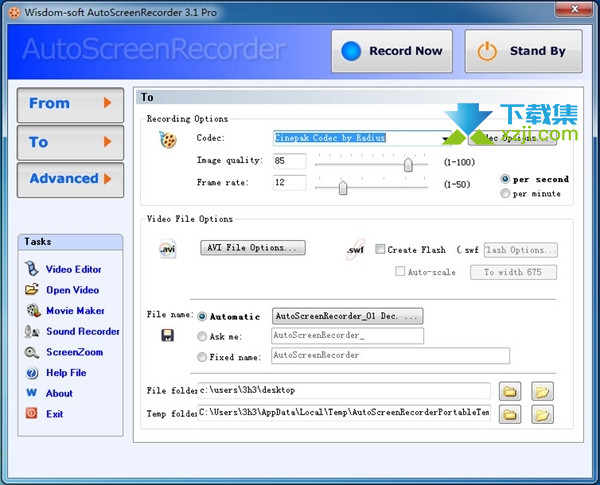Click the Frame rate value field
The image size is (600, 485).
(x=289, y=183)
